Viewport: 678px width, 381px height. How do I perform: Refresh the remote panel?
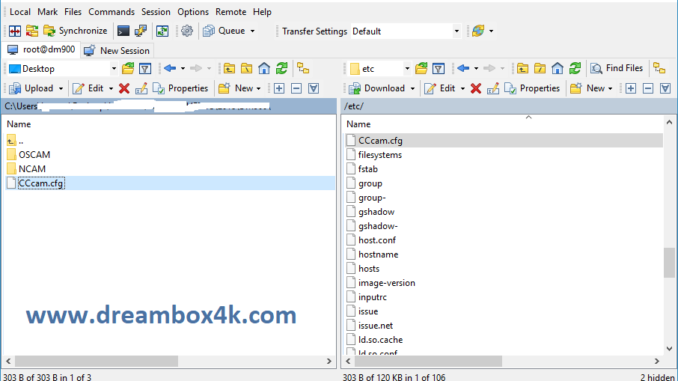pyautogui.click(x=575, y=68)
